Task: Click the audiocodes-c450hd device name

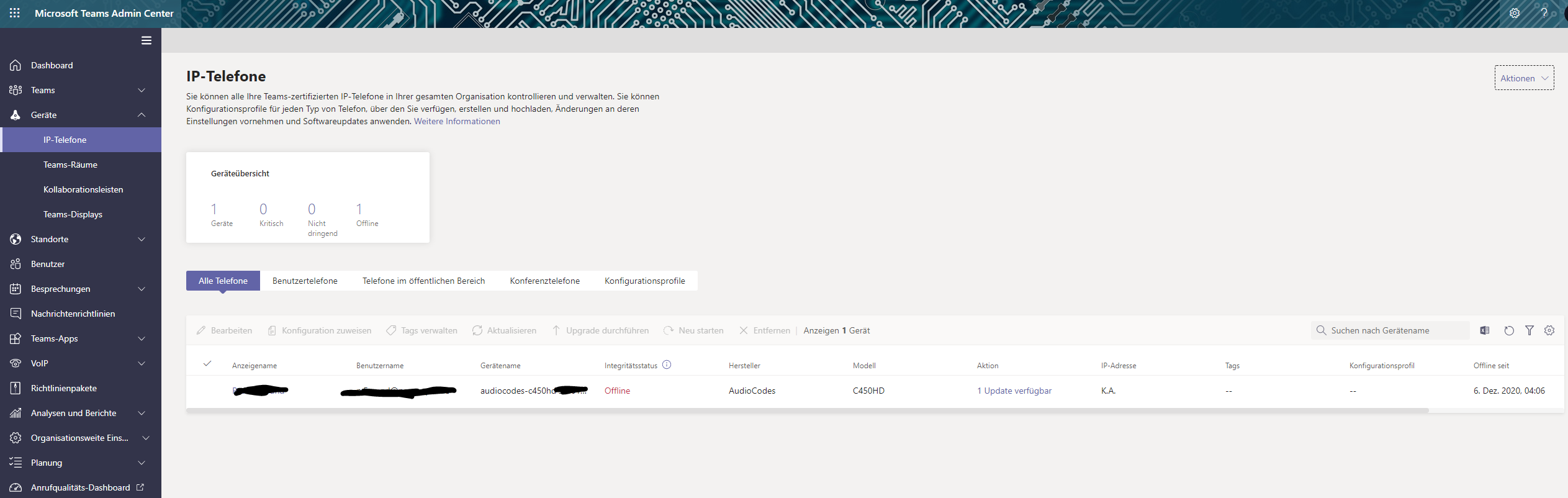Action: (x=533, y=391)
